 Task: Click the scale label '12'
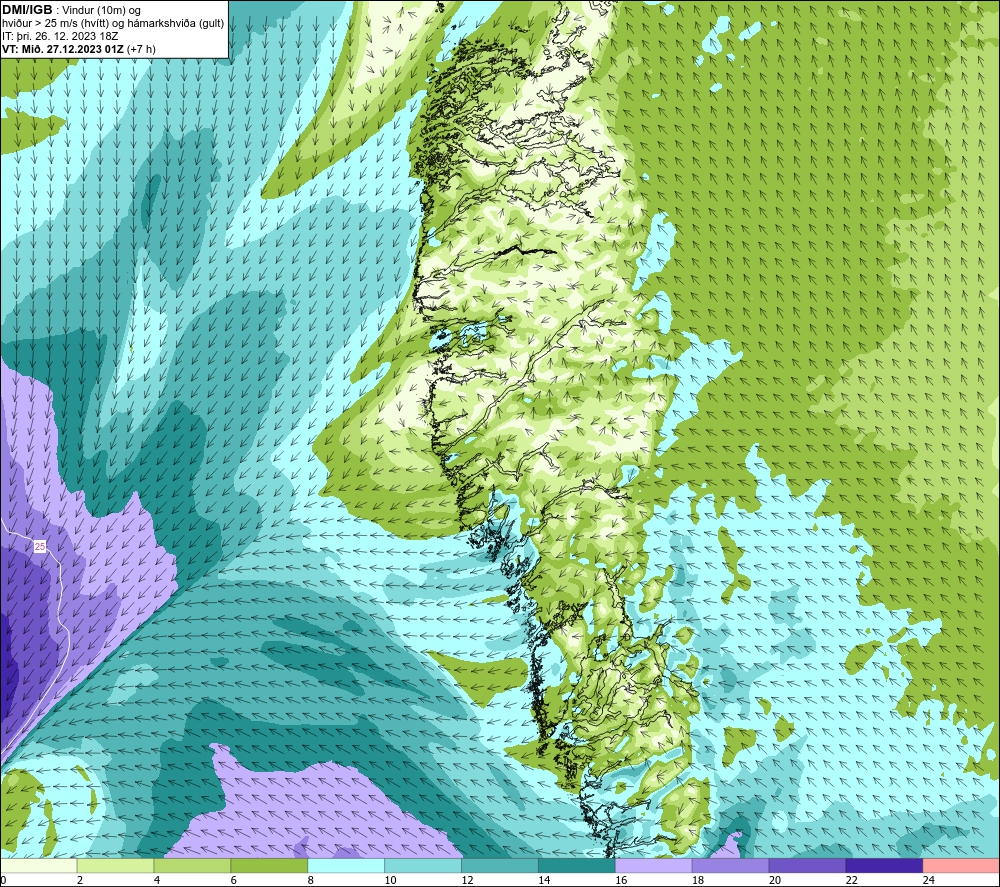467,880
